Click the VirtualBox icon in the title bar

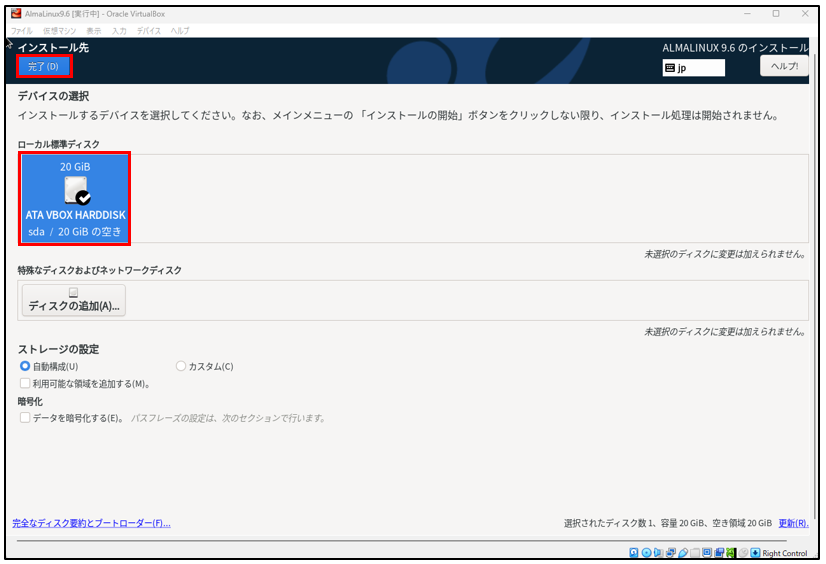(x=16, y=14)
